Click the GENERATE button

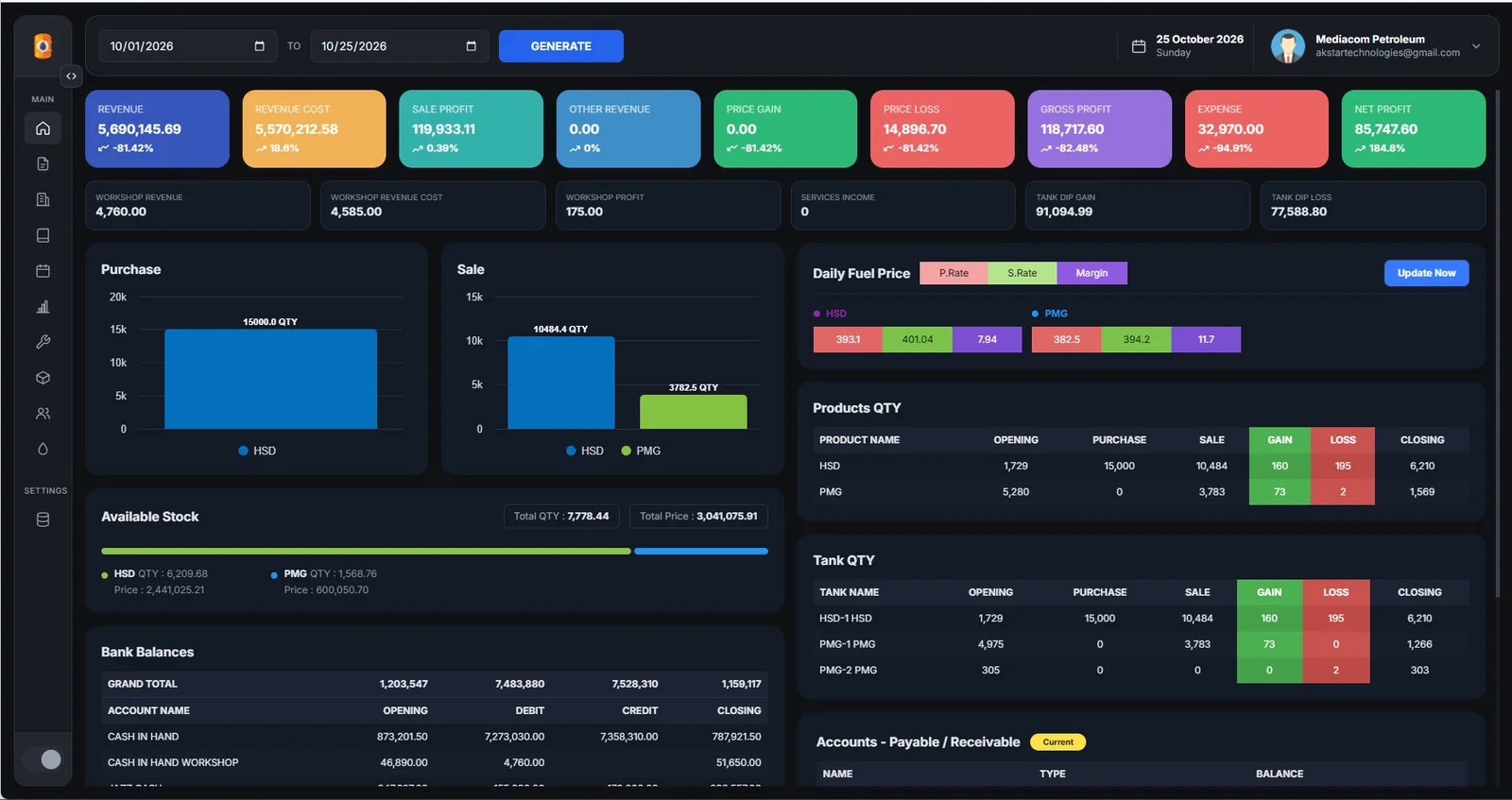tap(561, 46)
